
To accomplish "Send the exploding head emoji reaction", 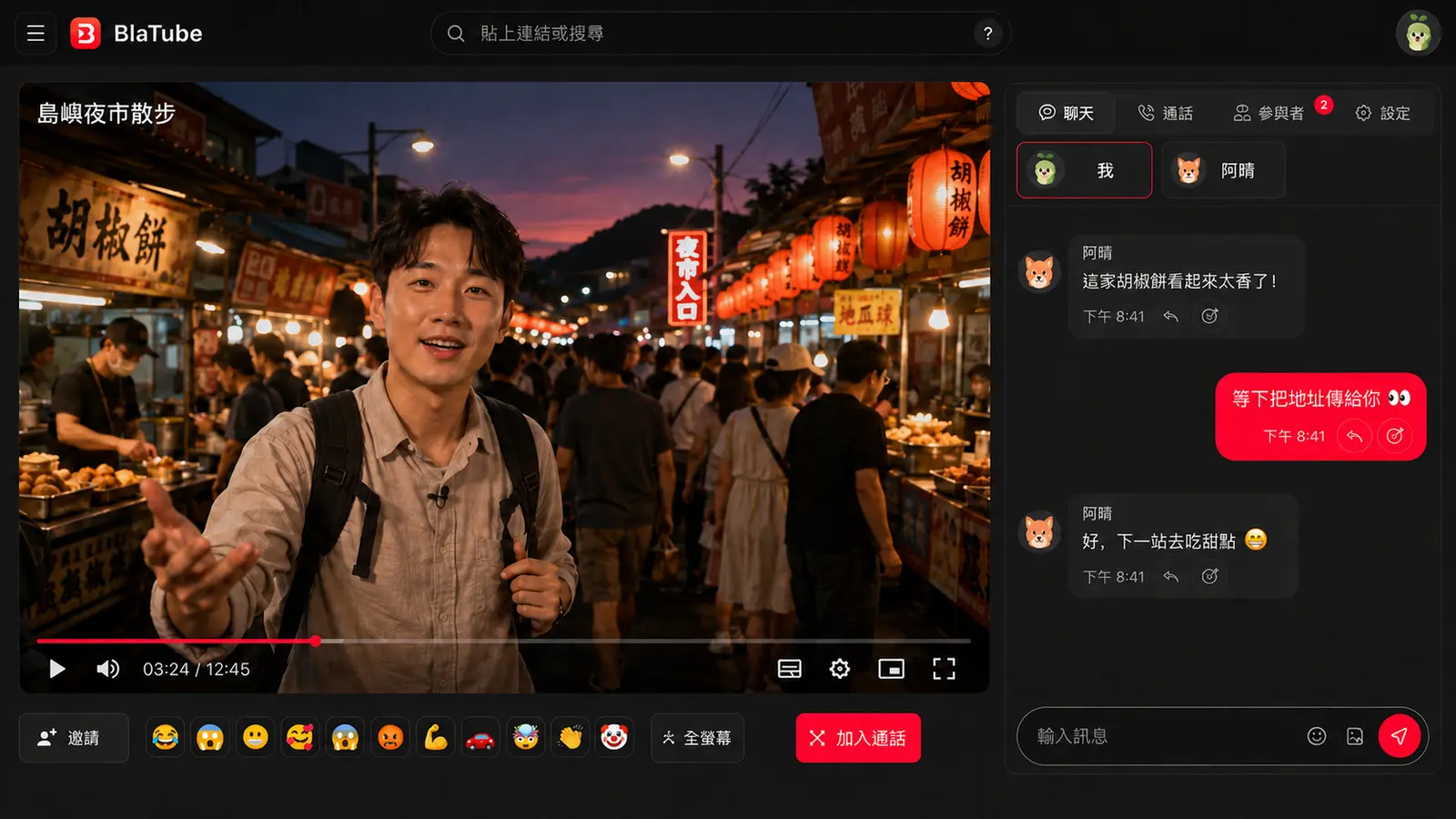I will coord(525,737).
